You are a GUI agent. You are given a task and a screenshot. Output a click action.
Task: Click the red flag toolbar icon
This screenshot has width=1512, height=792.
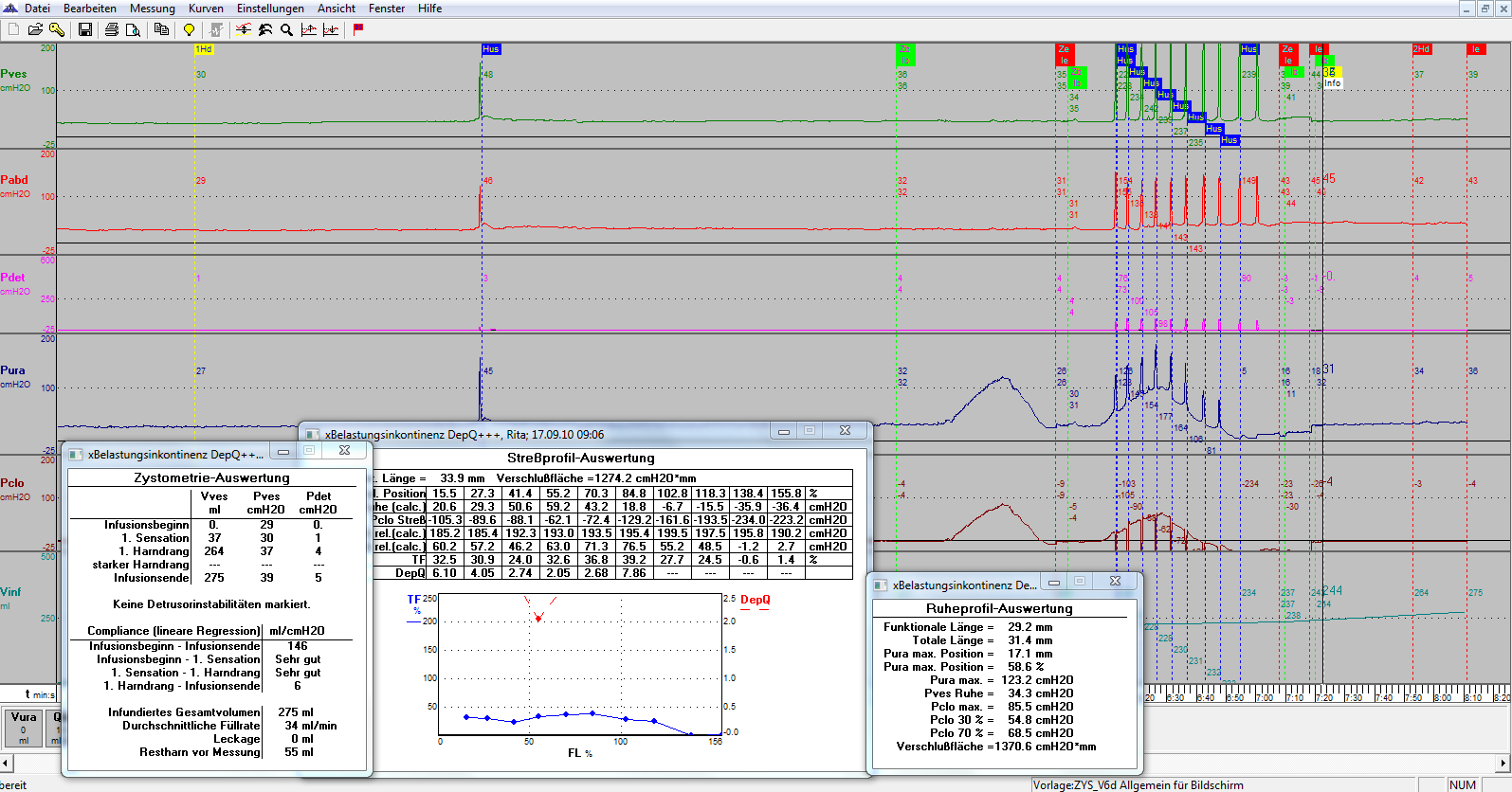pyautogui.click(x=358, y=29)
